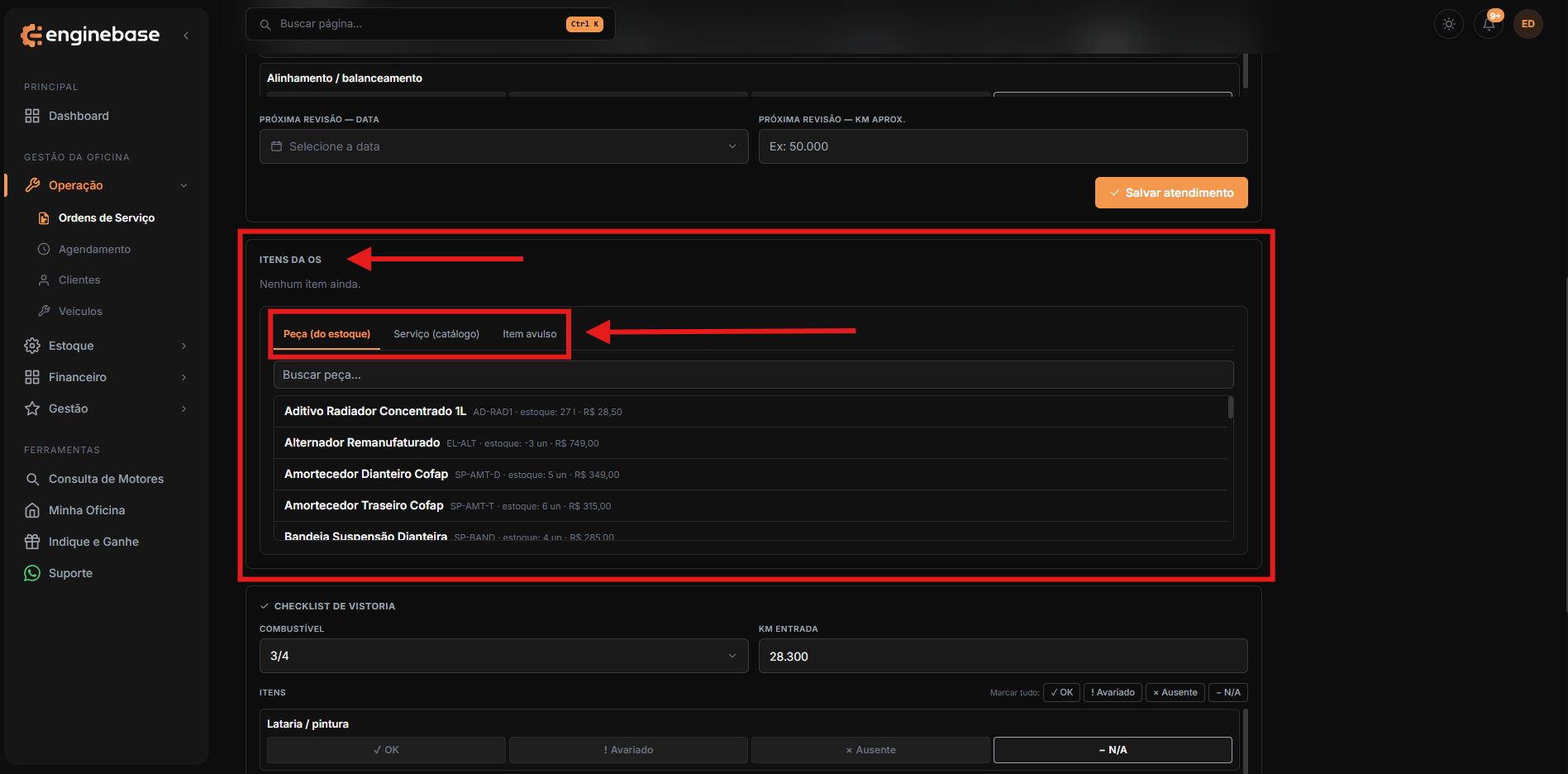Mark Lataria / pintura as Ausente

pos(870,750)
